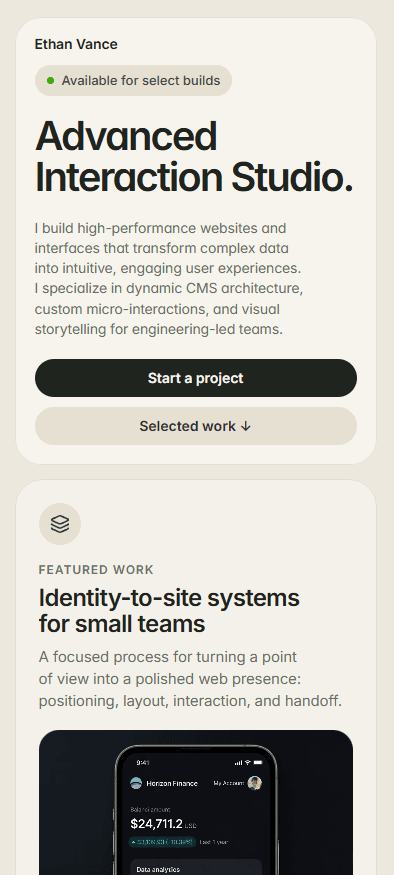Click the paragraph starting 'A focused process'

pos(190,679)
